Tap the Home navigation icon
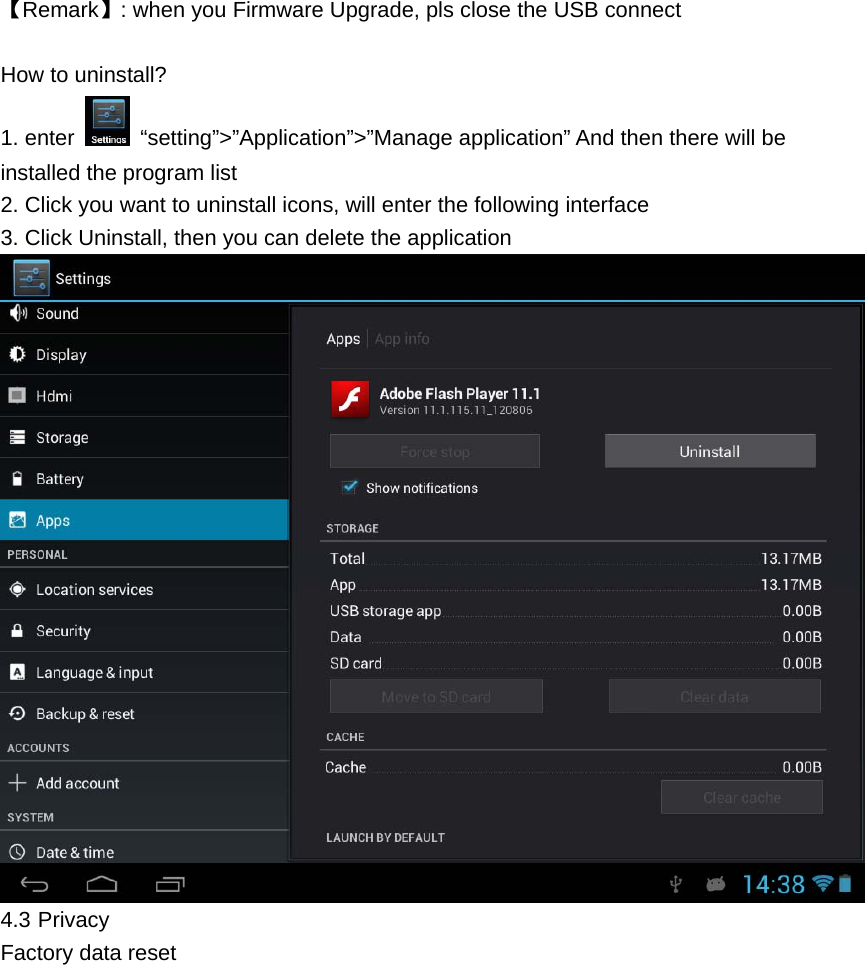865x965 pixels. coord(101,883)
